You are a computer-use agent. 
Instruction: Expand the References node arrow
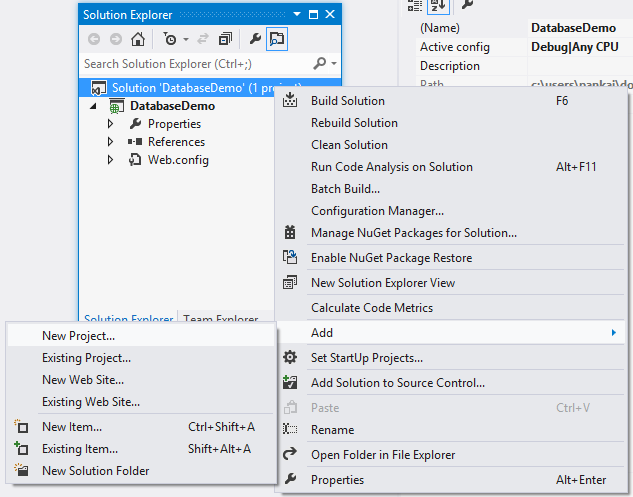point(110,142)
